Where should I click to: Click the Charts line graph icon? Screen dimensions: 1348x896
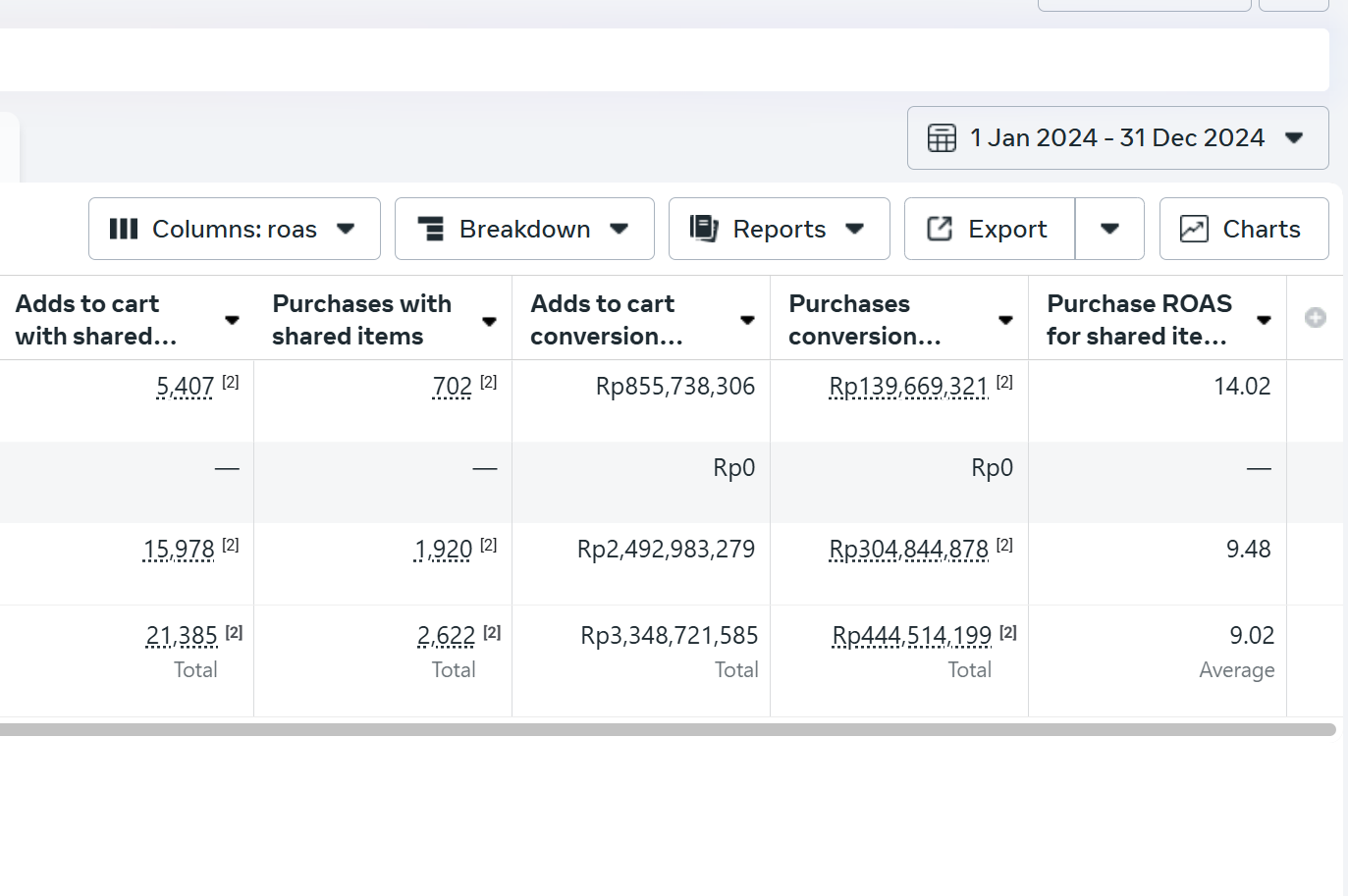point(1194,229)
